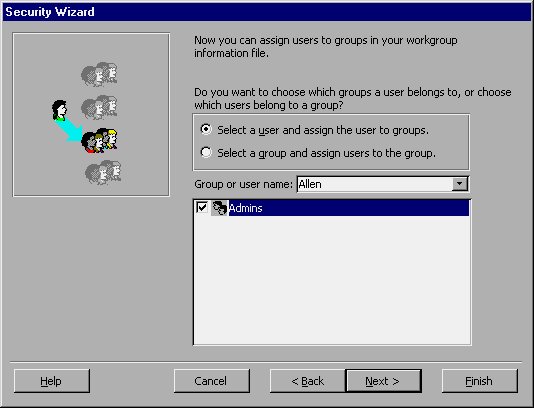Screen dimensions: 534x408
Task: Click the bottom grayed-out group illustration
Action: coord(103,172)
